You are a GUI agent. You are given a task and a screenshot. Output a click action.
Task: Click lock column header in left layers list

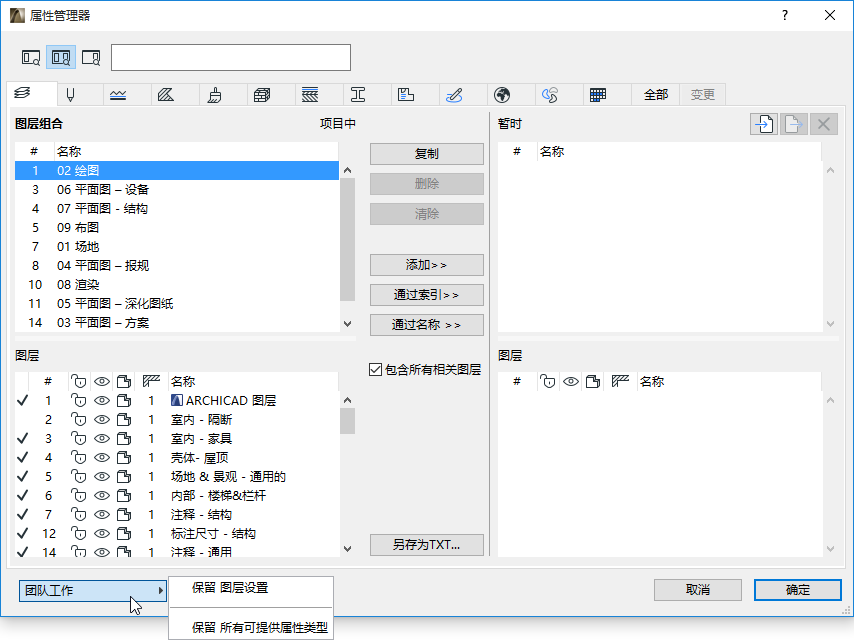[x=79, y=381]
